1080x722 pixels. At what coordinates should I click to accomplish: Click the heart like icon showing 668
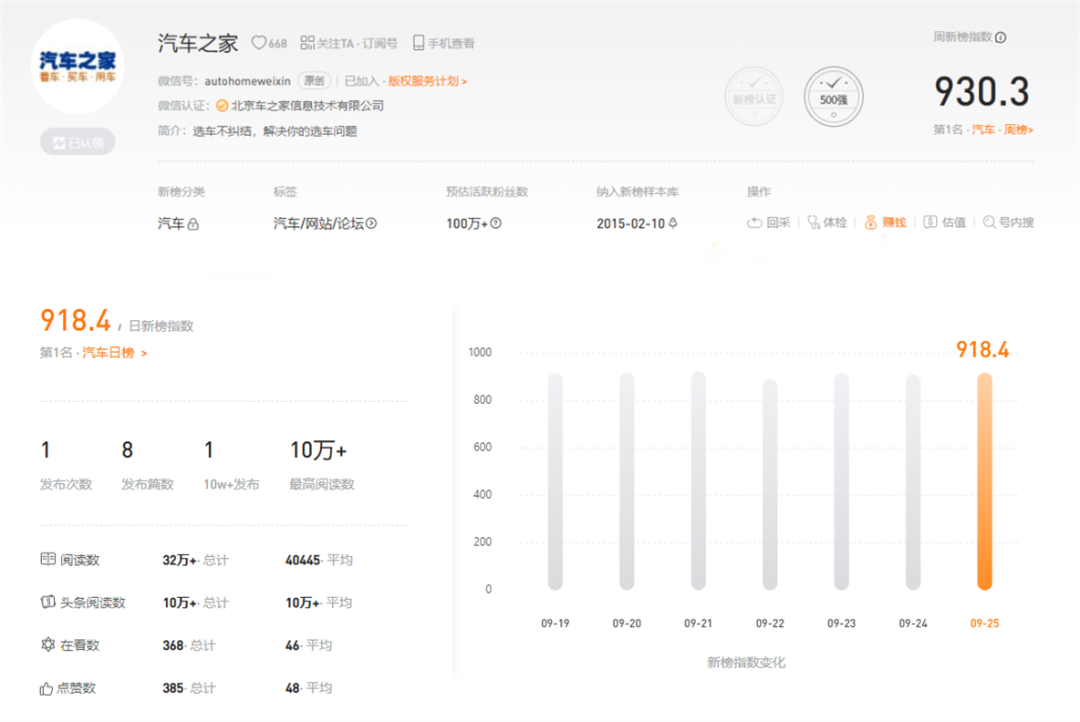click(258, 43)
